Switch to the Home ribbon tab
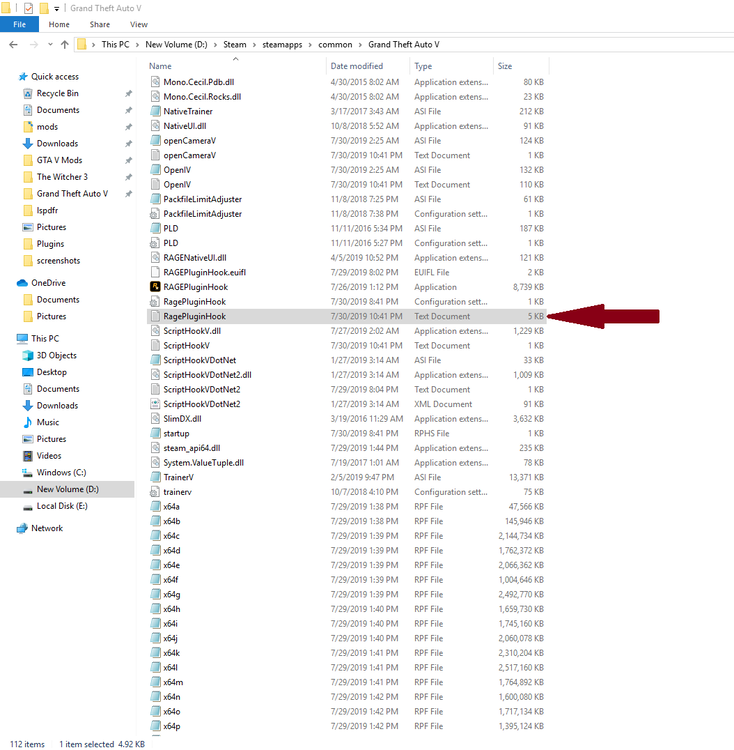734x750 pixels. point(59,24)
